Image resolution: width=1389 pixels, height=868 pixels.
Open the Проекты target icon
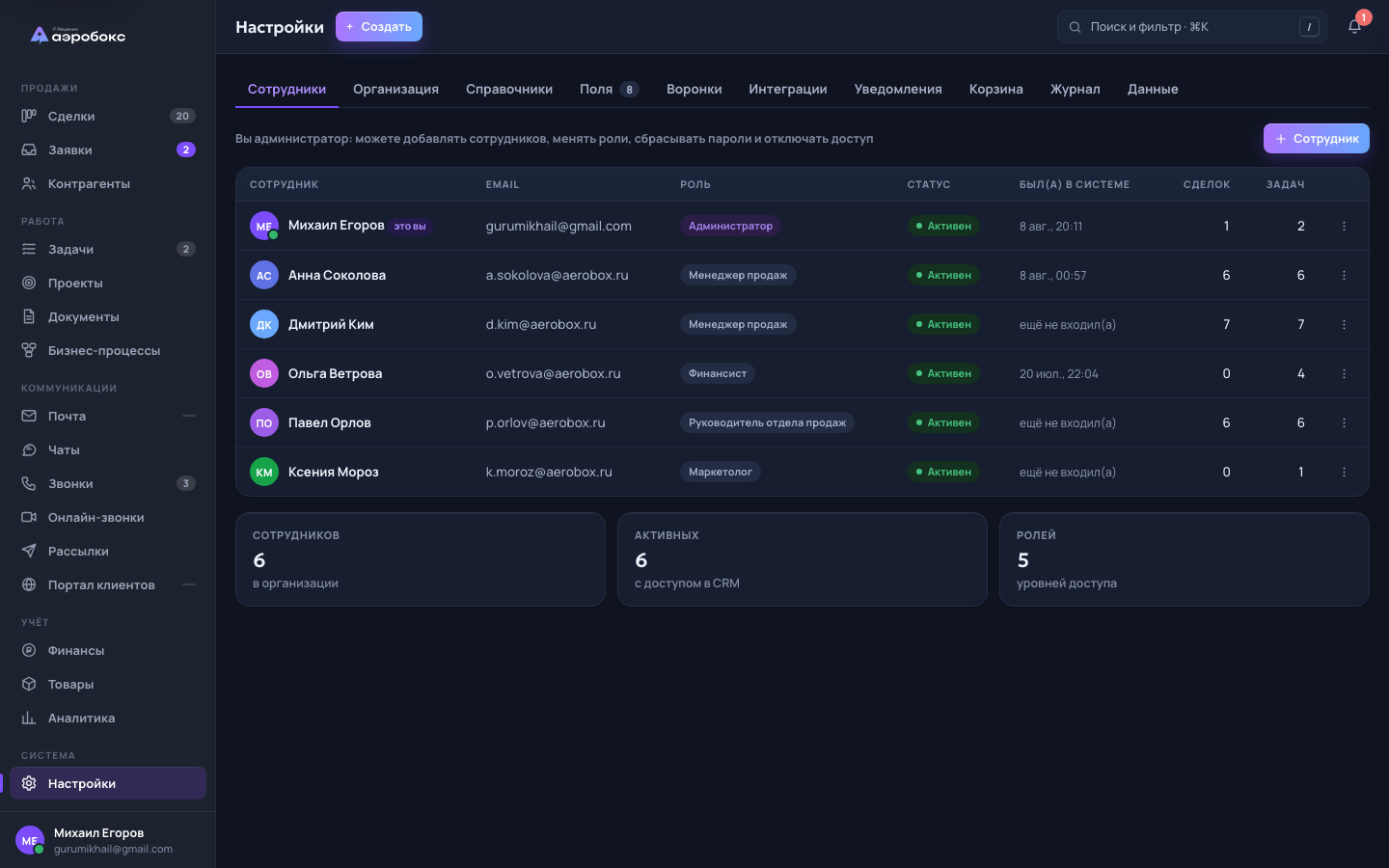(29, 283)
